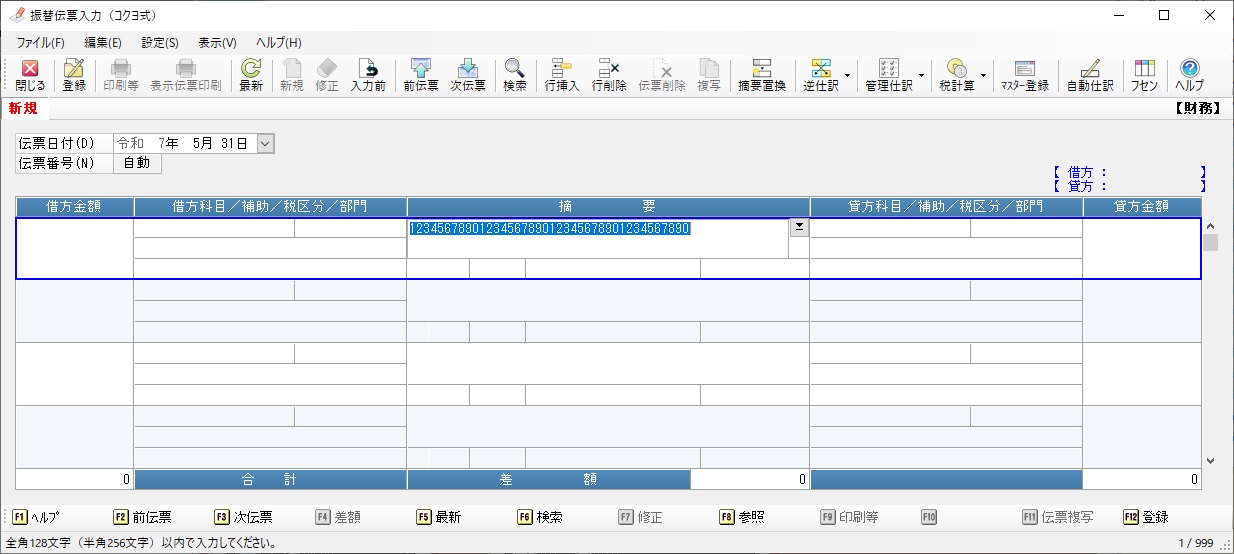
Task: Click the 逆仕訳 toolbar icon
Action: point(820,76)
